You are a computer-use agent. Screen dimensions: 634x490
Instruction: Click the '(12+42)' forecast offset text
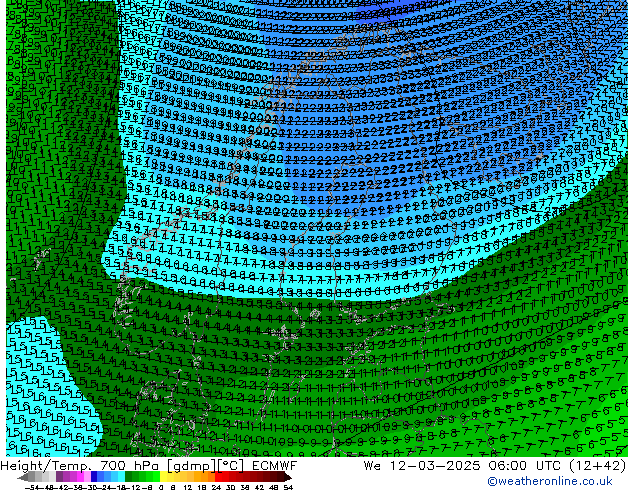point(598,466)
